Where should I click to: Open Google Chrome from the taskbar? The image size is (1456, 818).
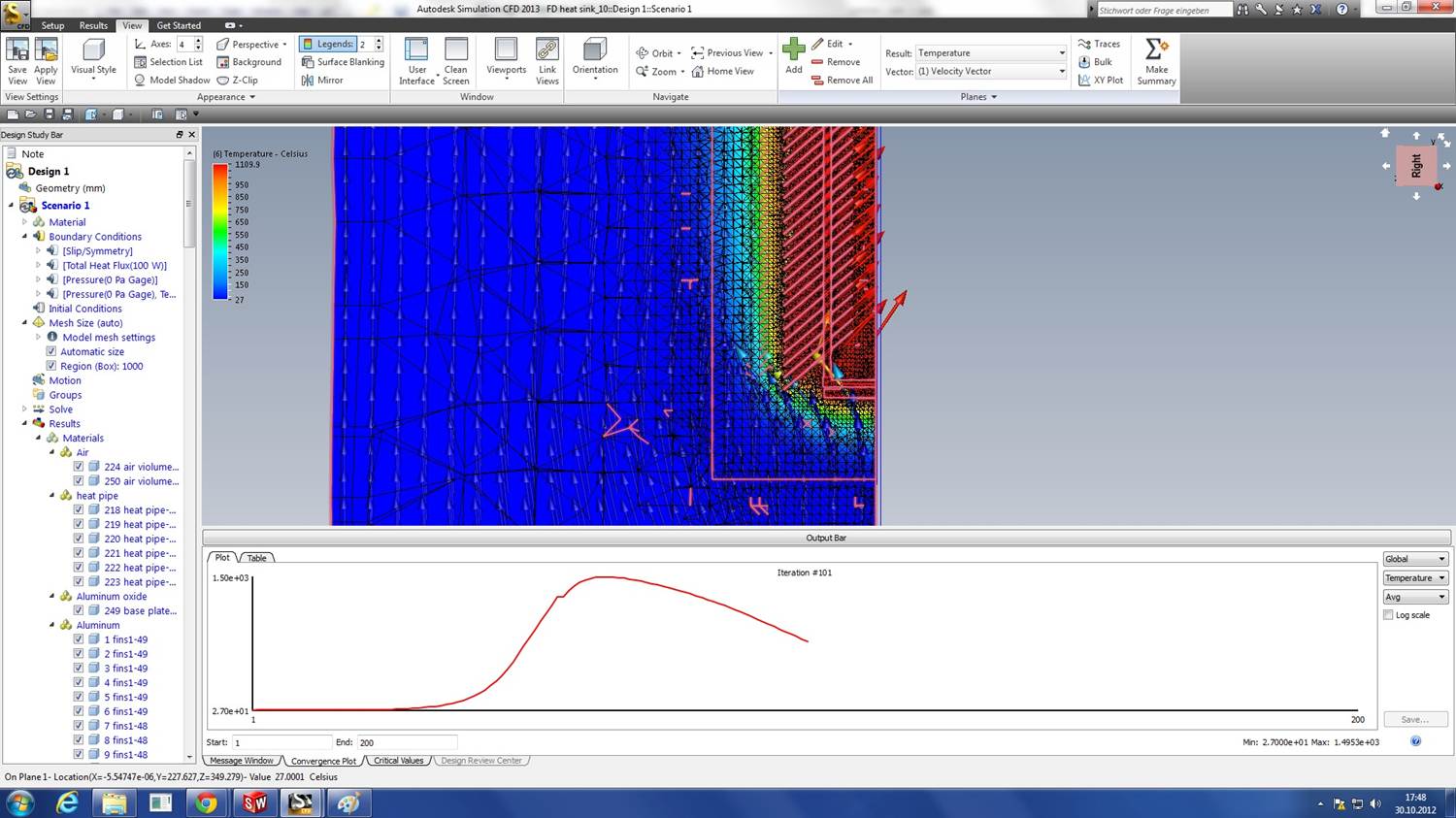click(x=206, y=803)
